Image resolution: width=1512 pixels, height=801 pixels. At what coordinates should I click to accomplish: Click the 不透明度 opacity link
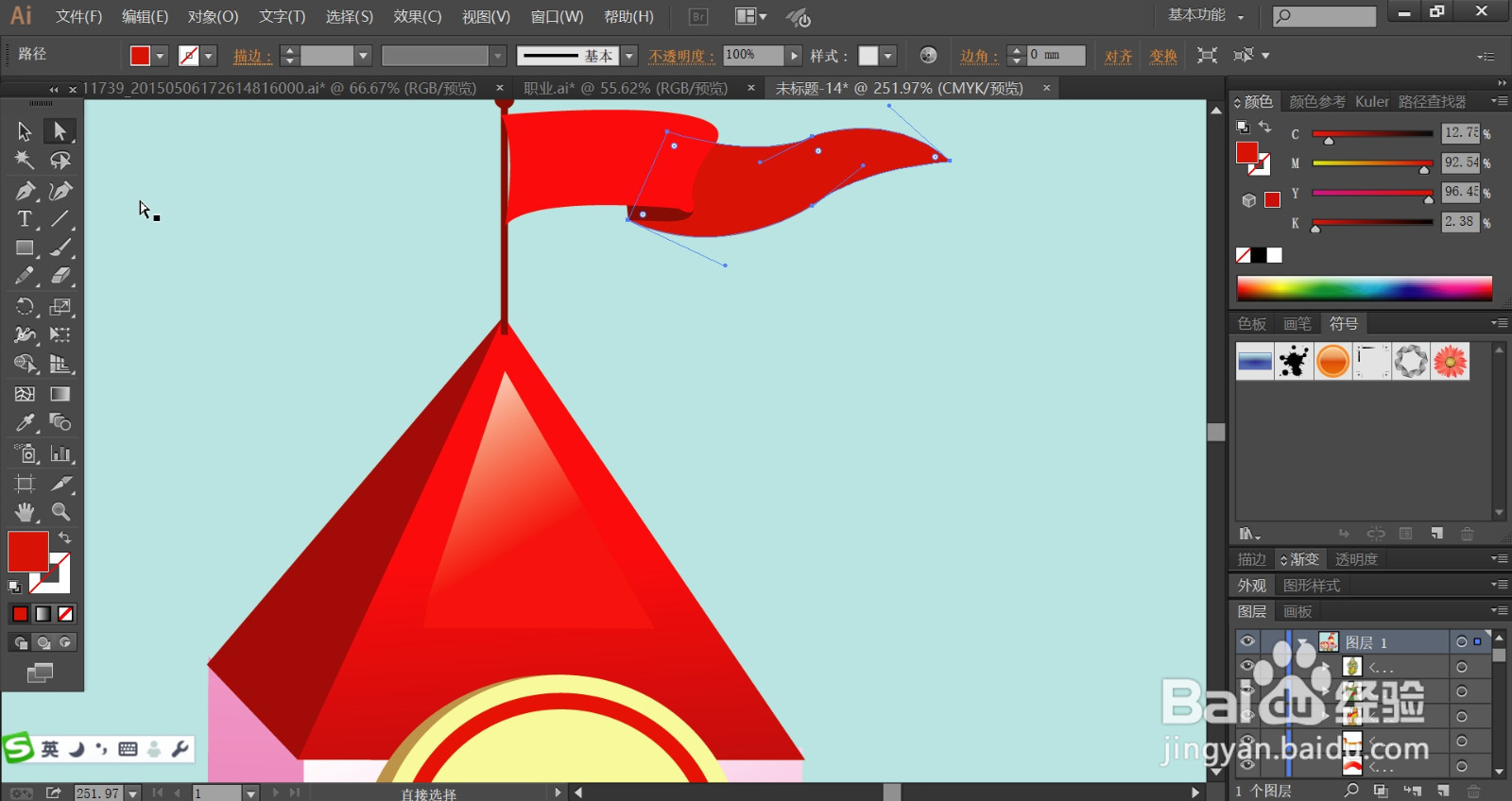[x=681, y=56]
